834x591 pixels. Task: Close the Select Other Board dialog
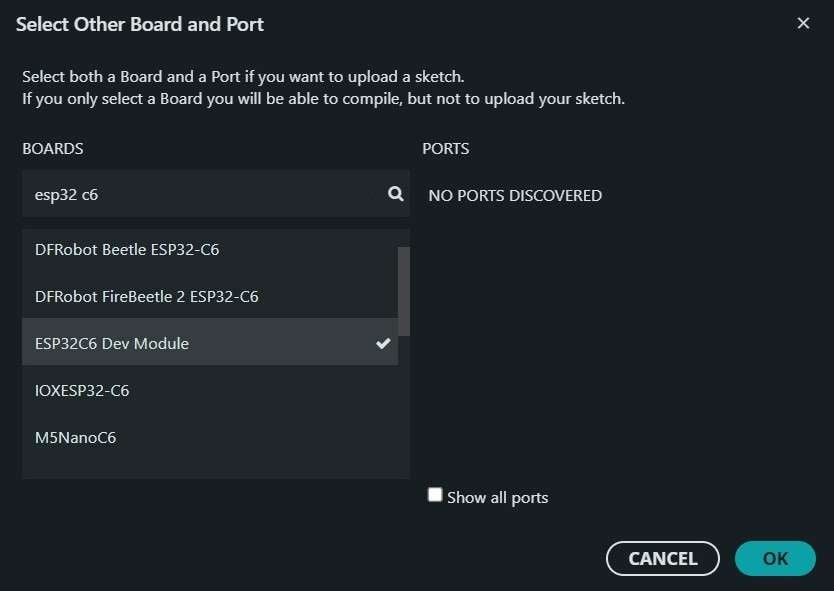(x=803, y=23)
